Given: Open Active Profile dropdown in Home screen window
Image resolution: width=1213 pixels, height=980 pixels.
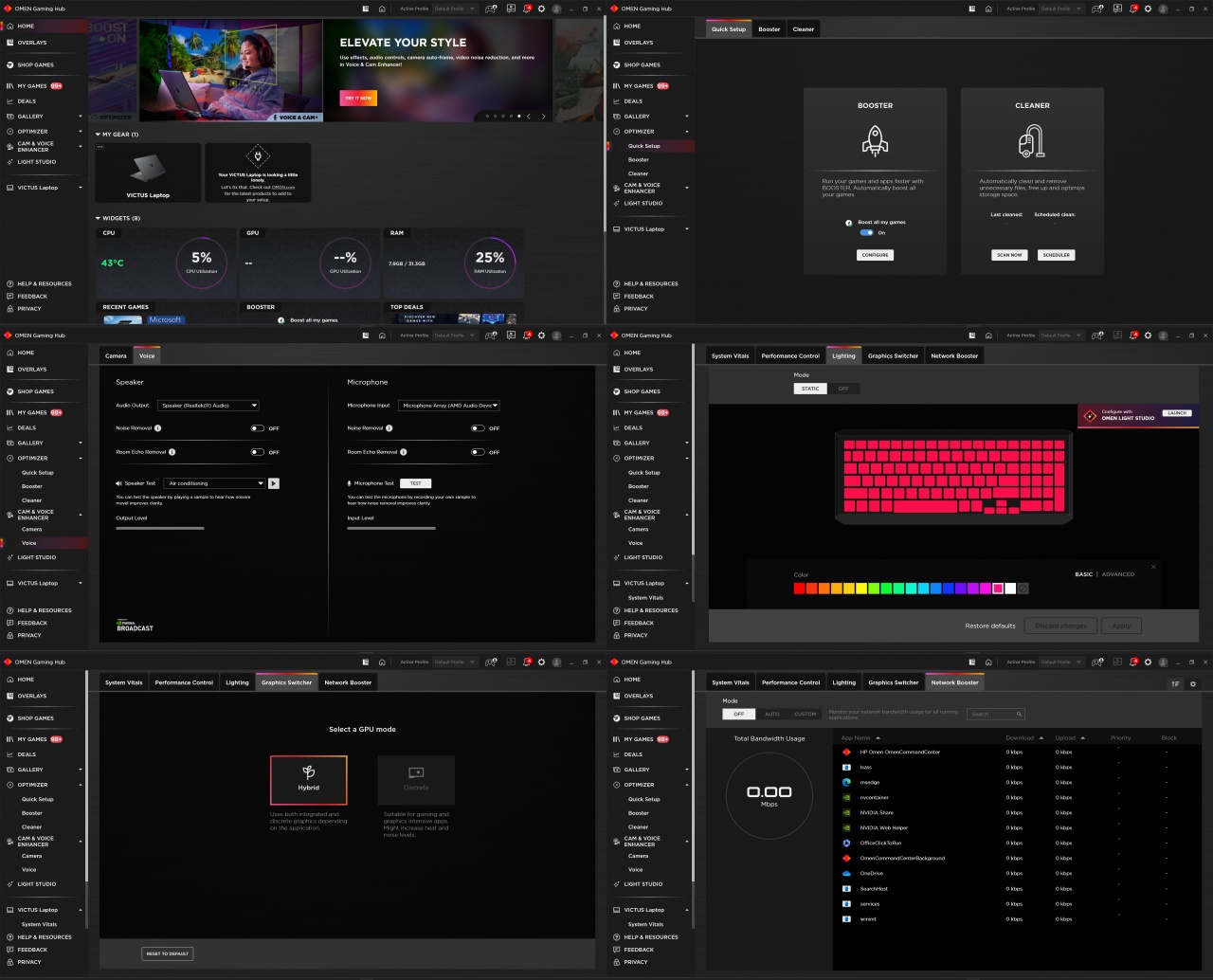Looking at the screenshot, I should coord(455,9).
